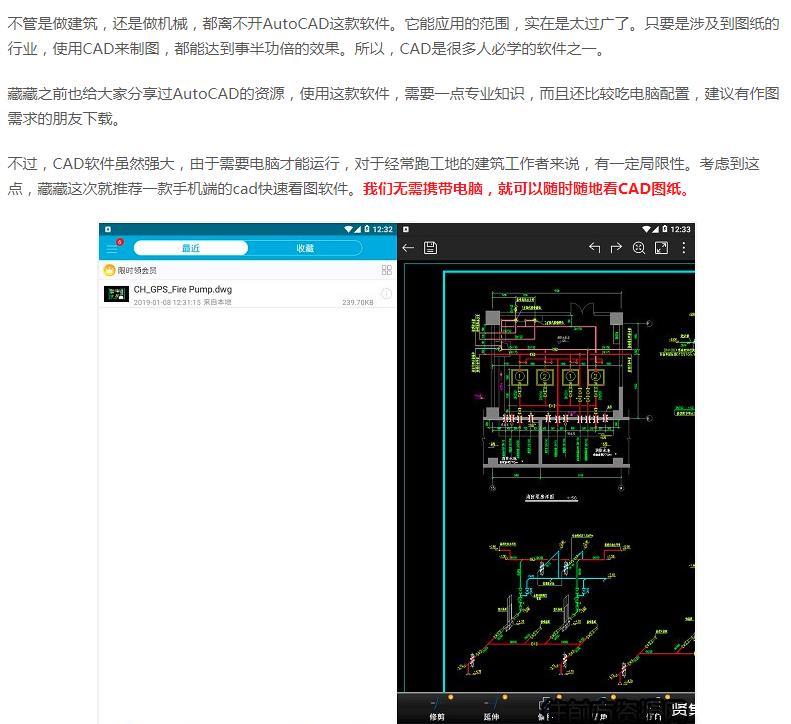The width and height of the screenshot is (791, 724).
Task: Tap the 限时领会员 crown icon
Action: [109, 270]
